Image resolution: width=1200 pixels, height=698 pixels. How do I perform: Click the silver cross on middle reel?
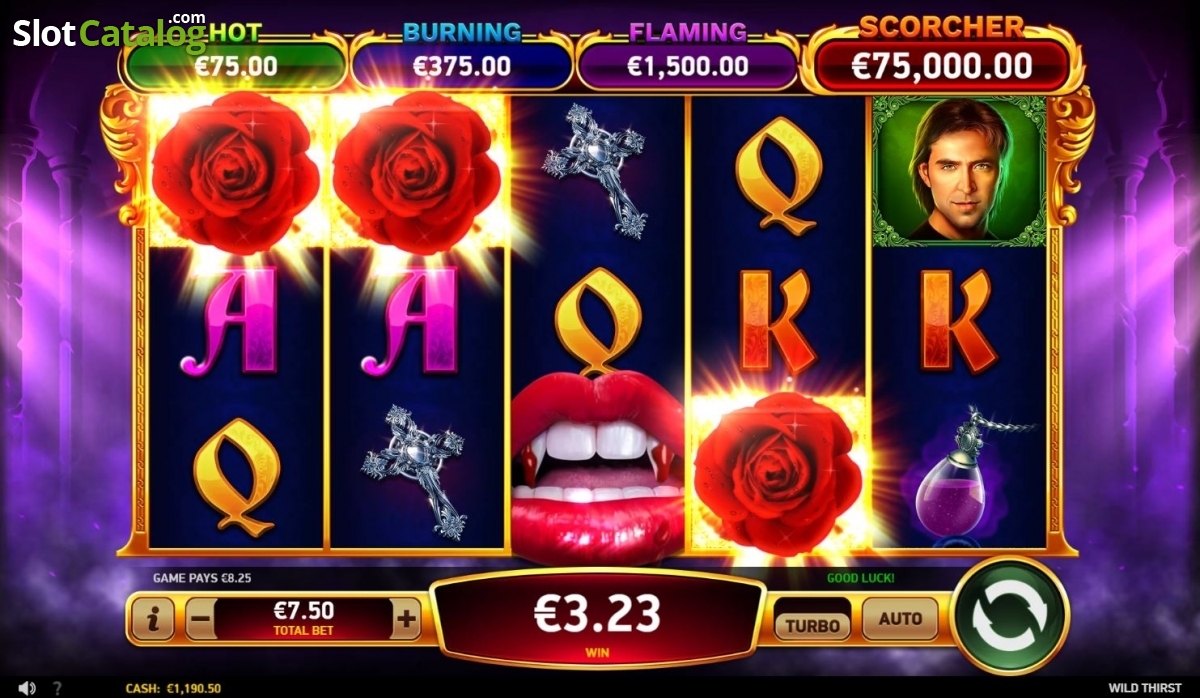pyautogui.click(x=595, y=170)
